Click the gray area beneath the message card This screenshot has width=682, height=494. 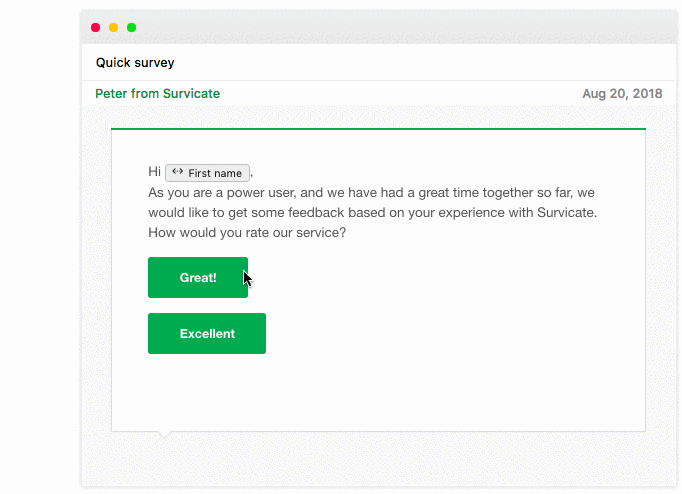378,461
